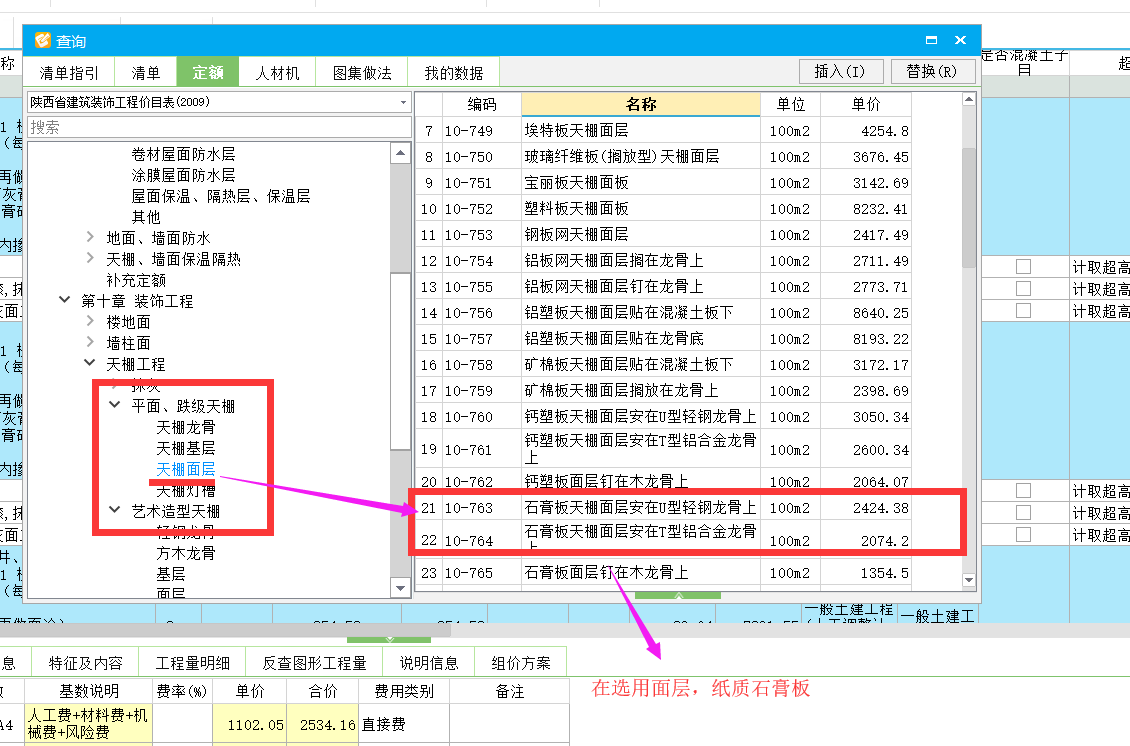Viewport: 1130px width, 746px height.
Task: Open the 图集做法 tab
Action: 362,73
